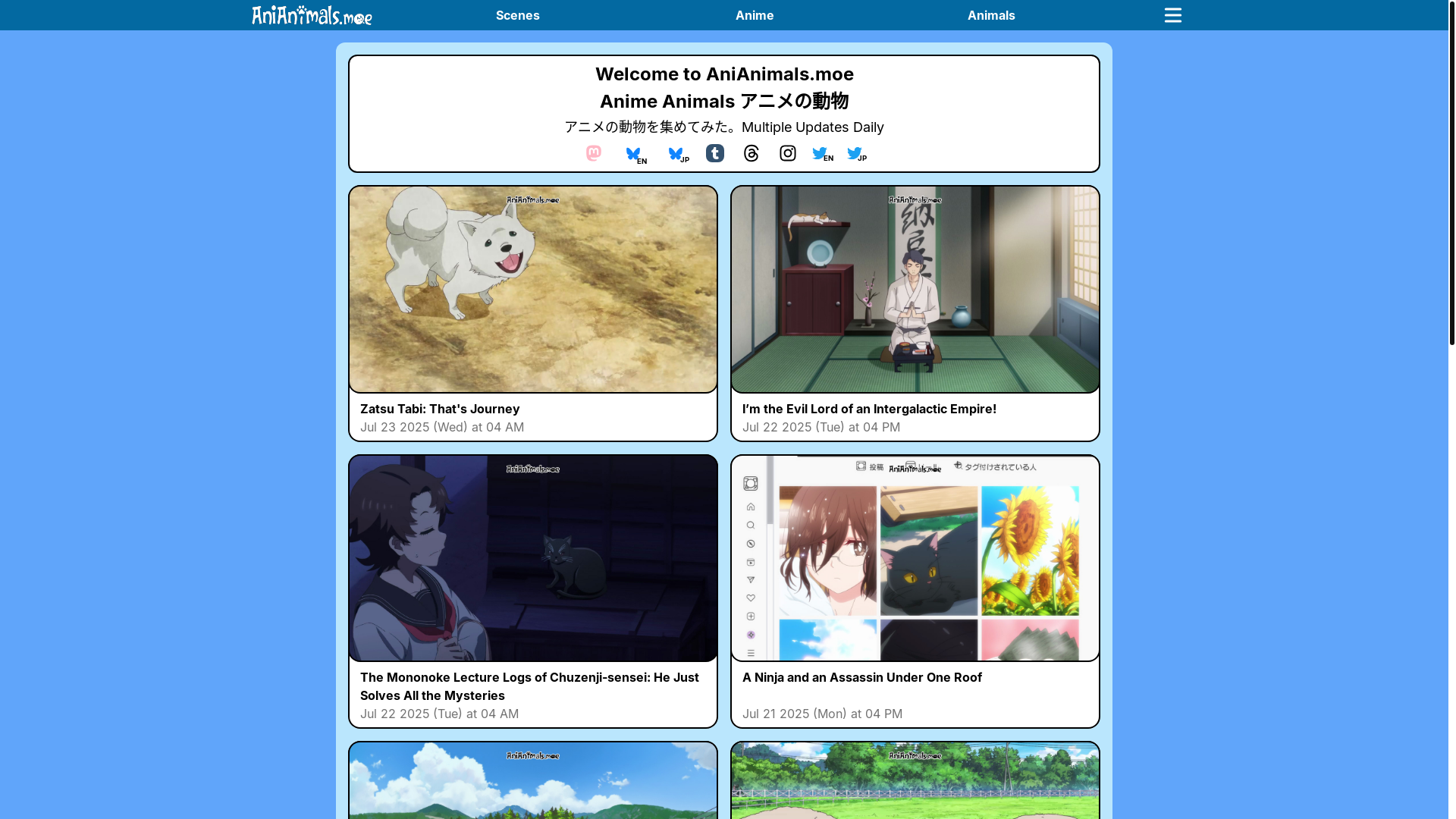The width and height of the screenshot is (1456, 819).
Task: Open the Bluesky JP icon
Action: [679, 155]
